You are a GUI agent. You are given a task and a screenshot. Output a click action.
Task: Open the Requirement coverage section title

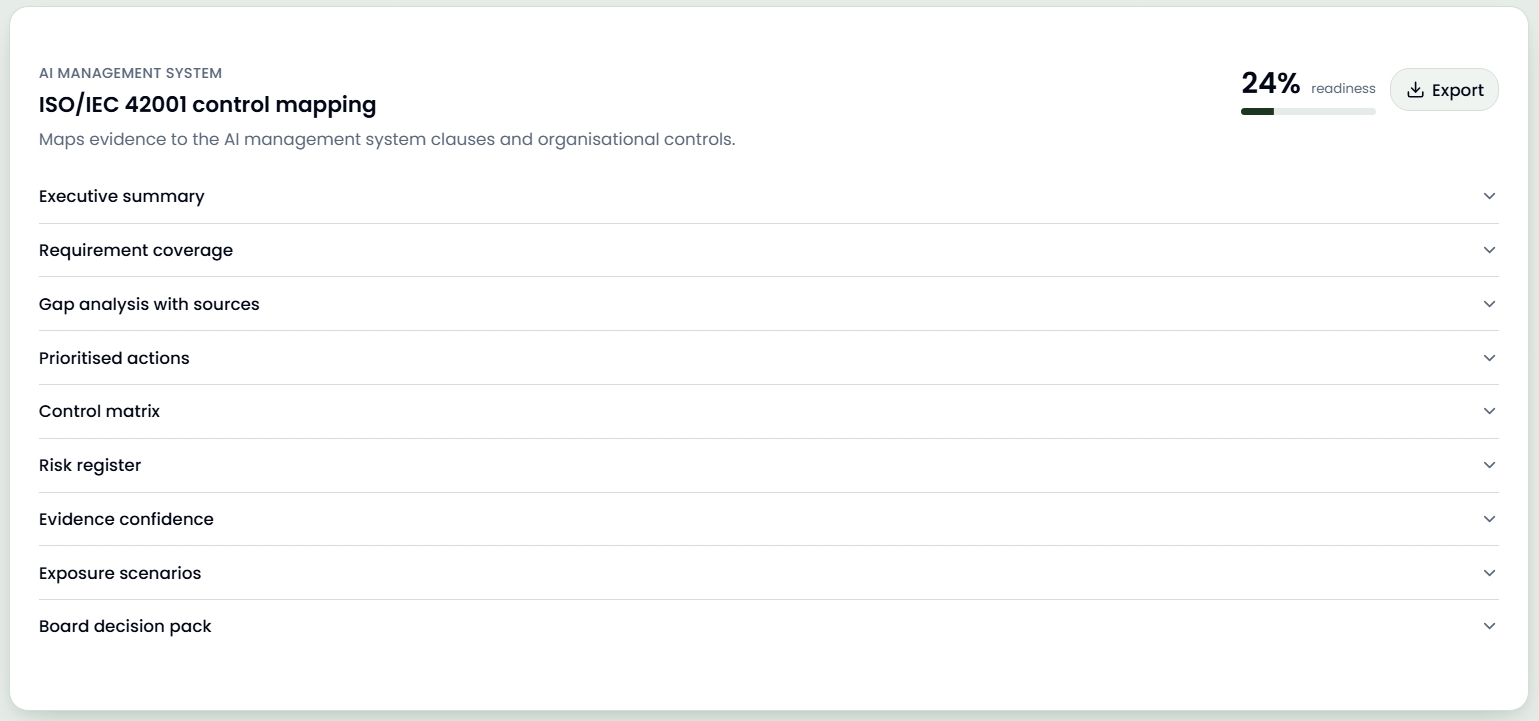[x=136, y=250]
